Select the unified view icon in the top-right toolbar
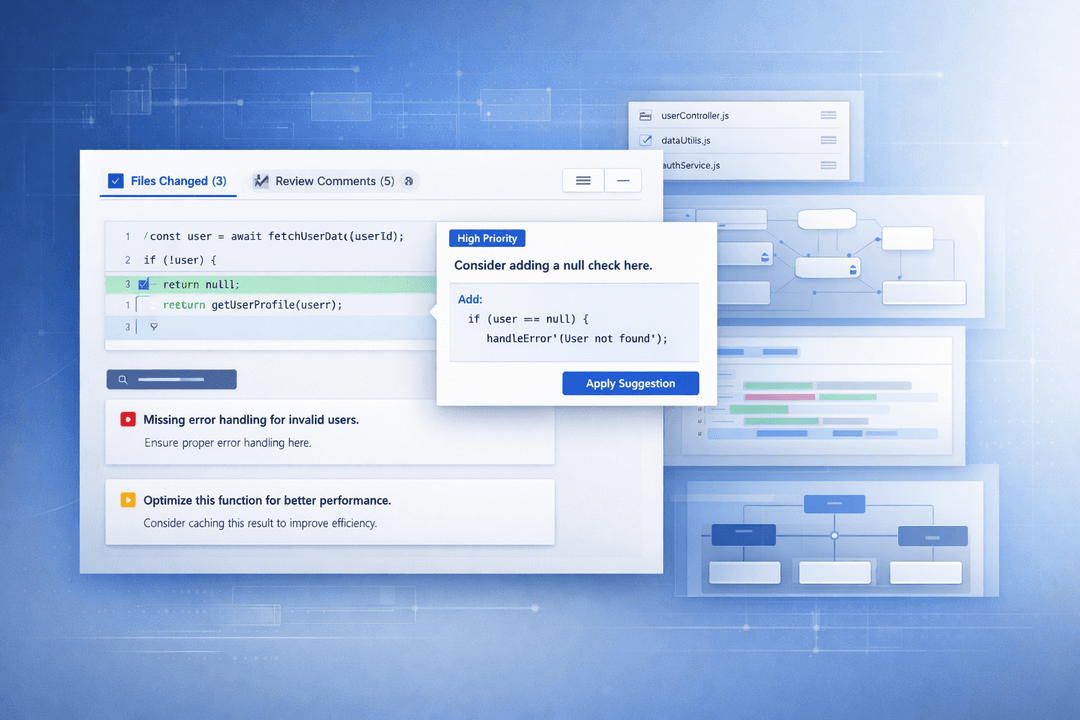Screen dimensions: 1080x720 coord(583,180)
